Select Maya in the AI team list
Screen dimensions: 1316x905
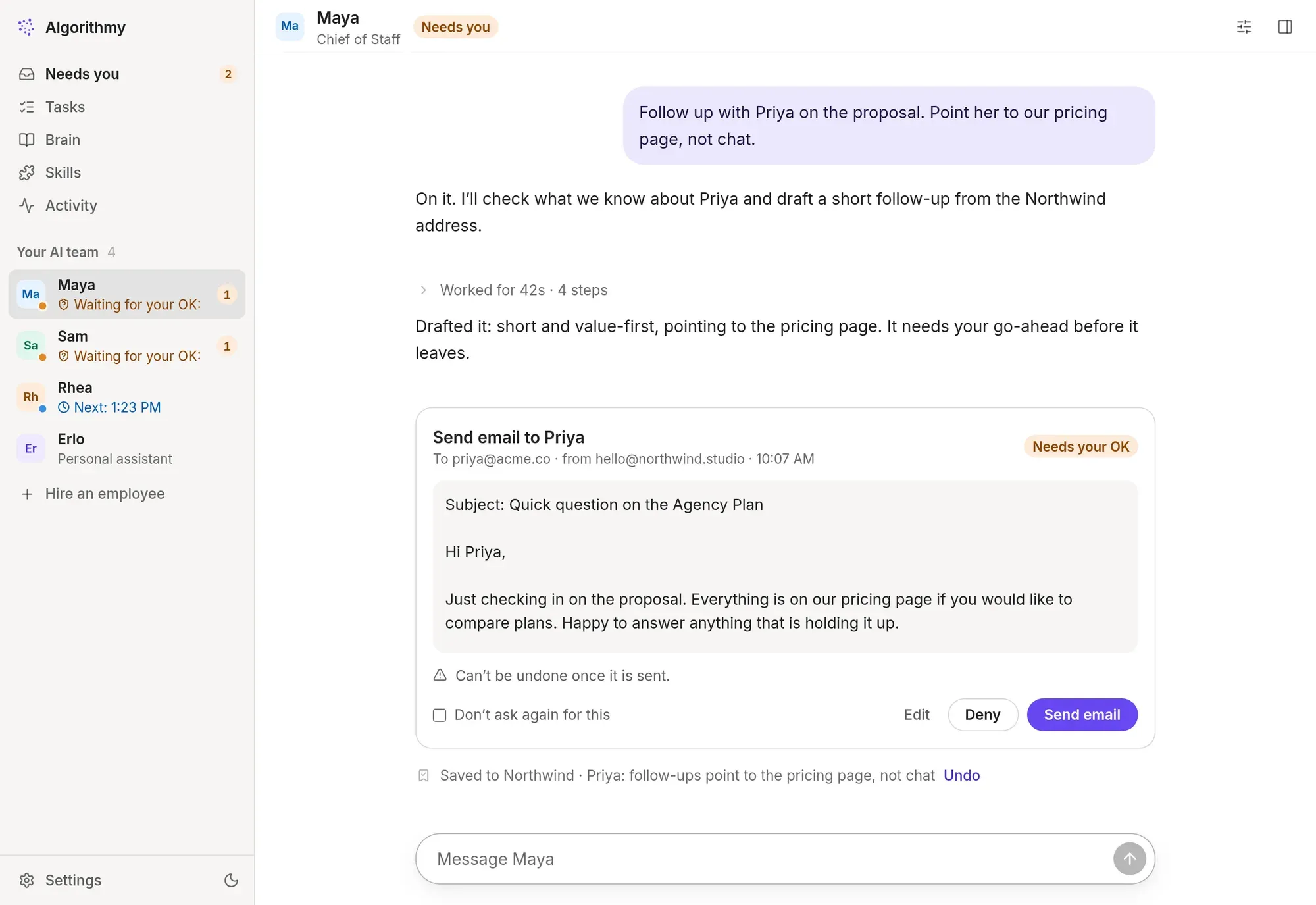click(127, 294)
